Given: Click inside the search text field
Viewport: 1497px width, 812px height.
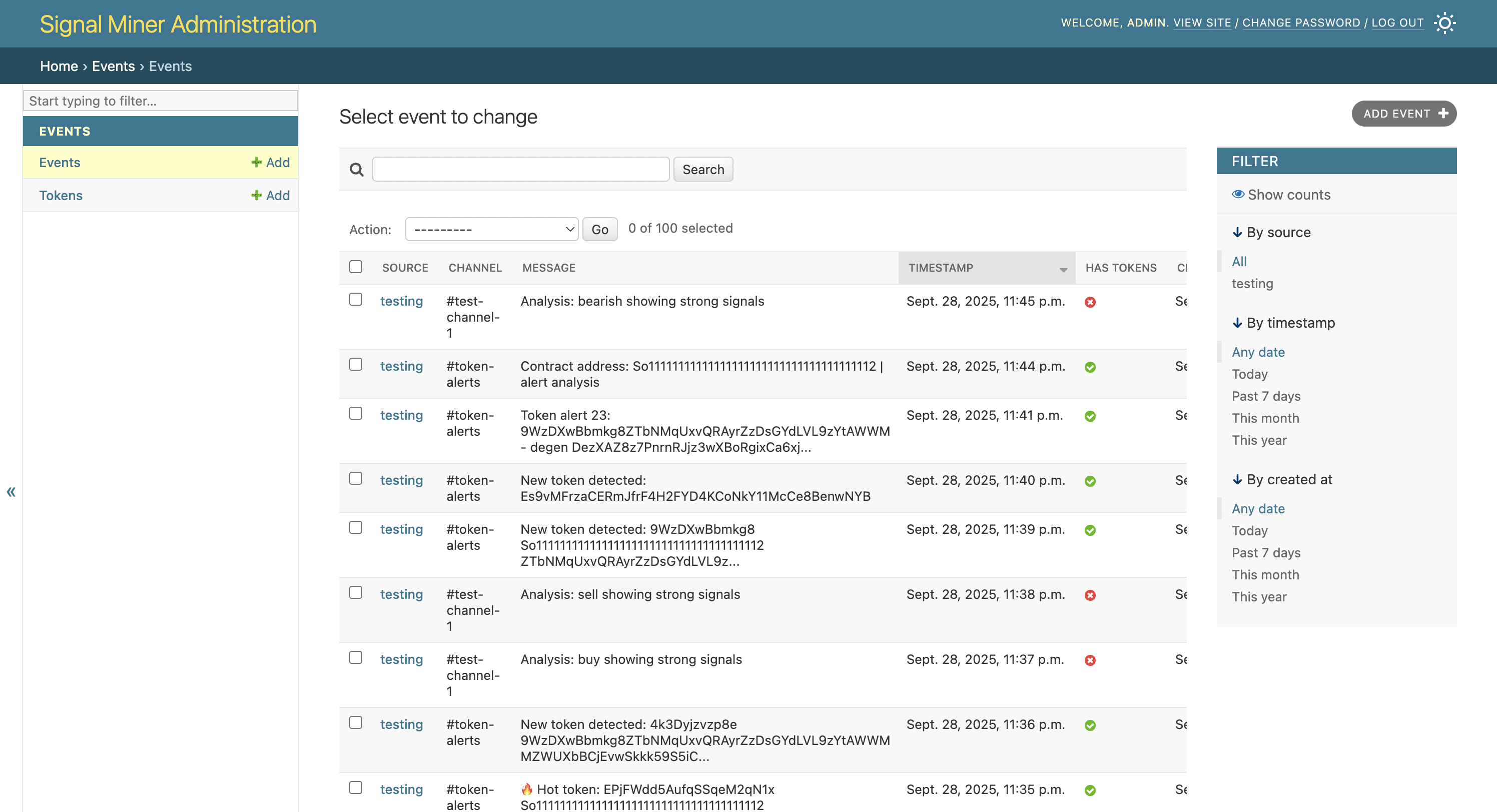Looking at the screenshot, I should pyautogui.click(x=520, y=169).
